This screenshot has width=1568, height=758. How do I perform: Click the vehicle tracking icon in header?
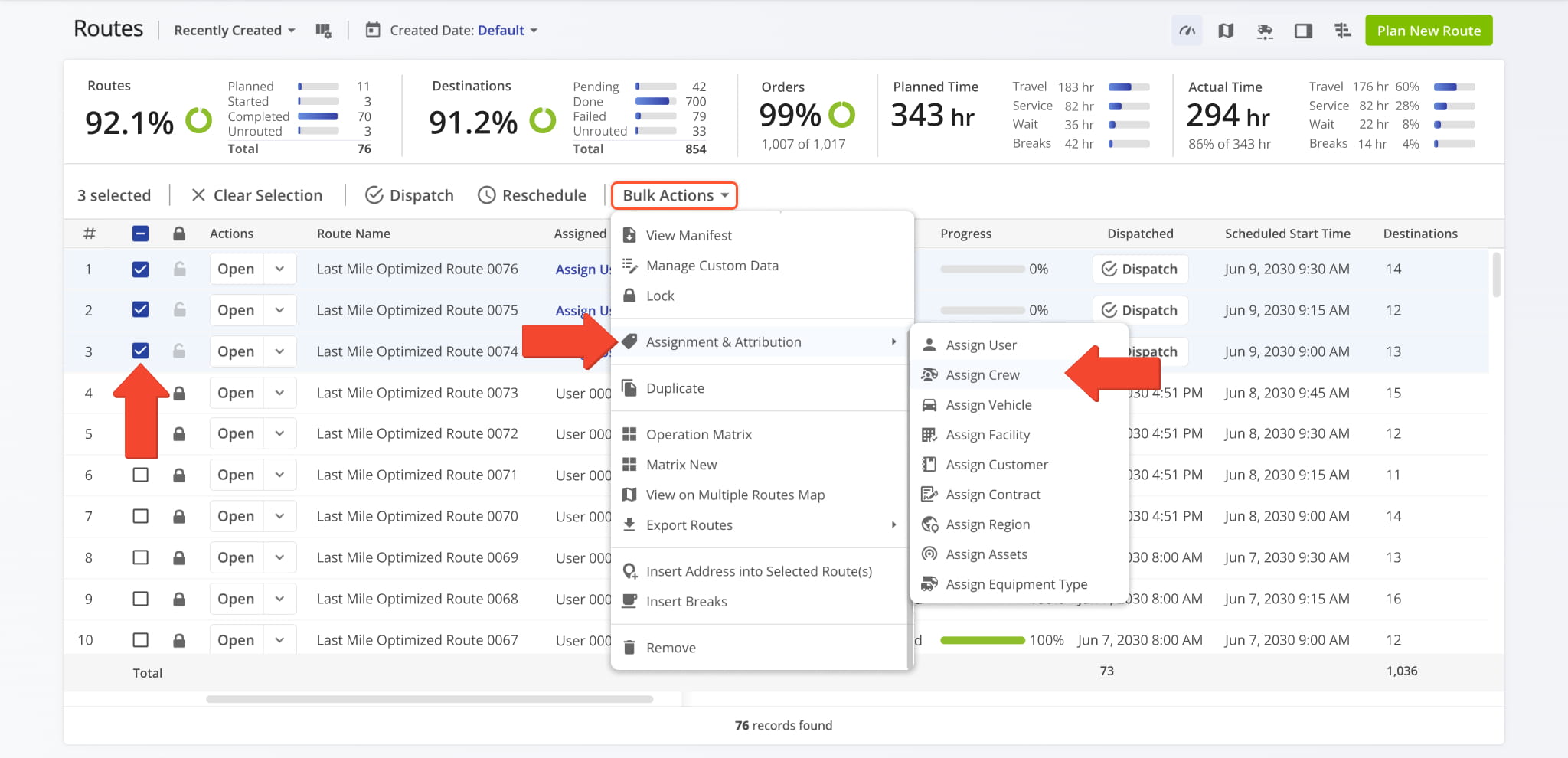1265,31
